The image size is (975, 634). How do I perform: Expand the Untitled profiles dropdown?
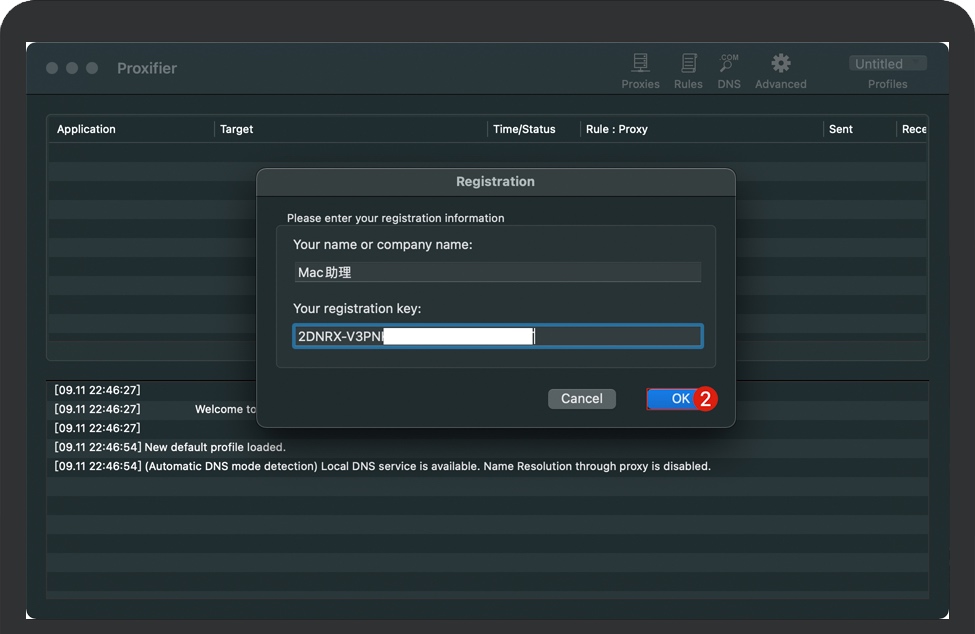point(887,63)
